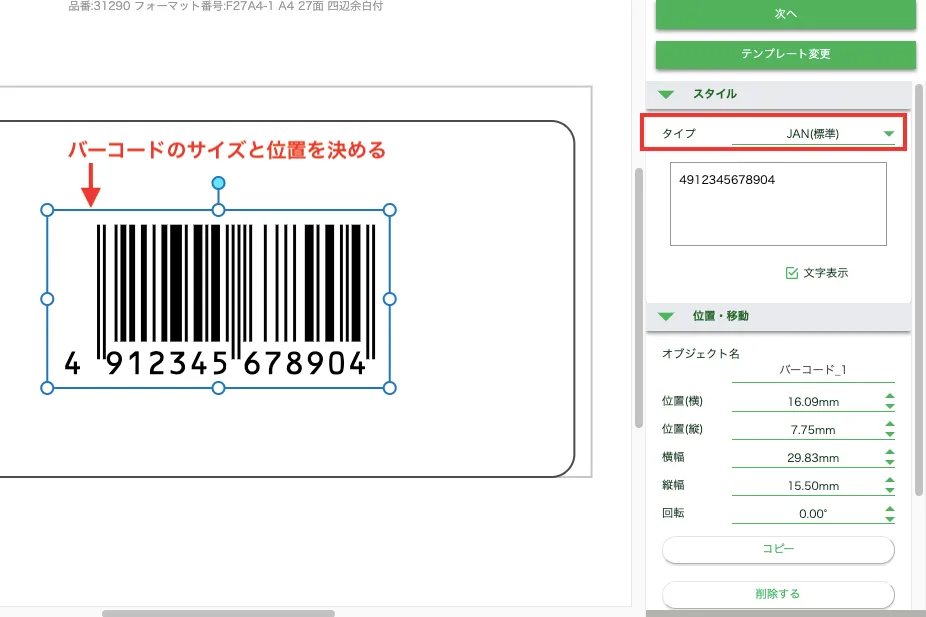Click the 次へ green button
Viewport: 926px width, 617px height.
[785, 14]
